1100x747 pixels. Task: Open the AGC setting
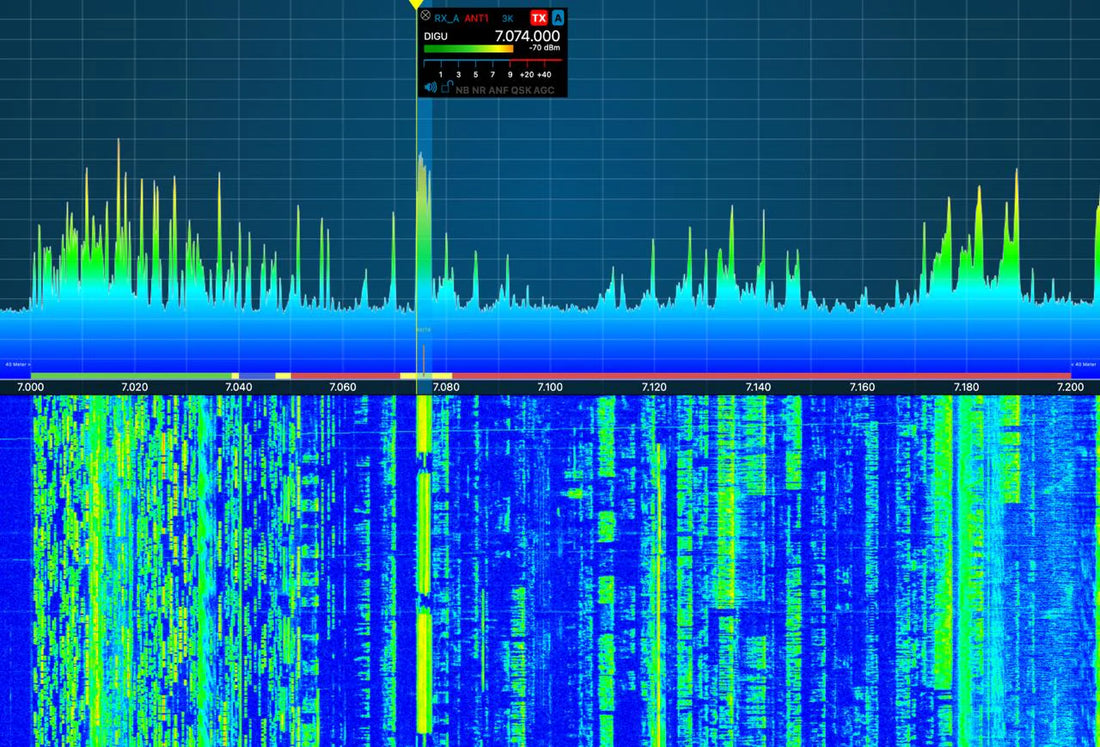coord(544,90)
